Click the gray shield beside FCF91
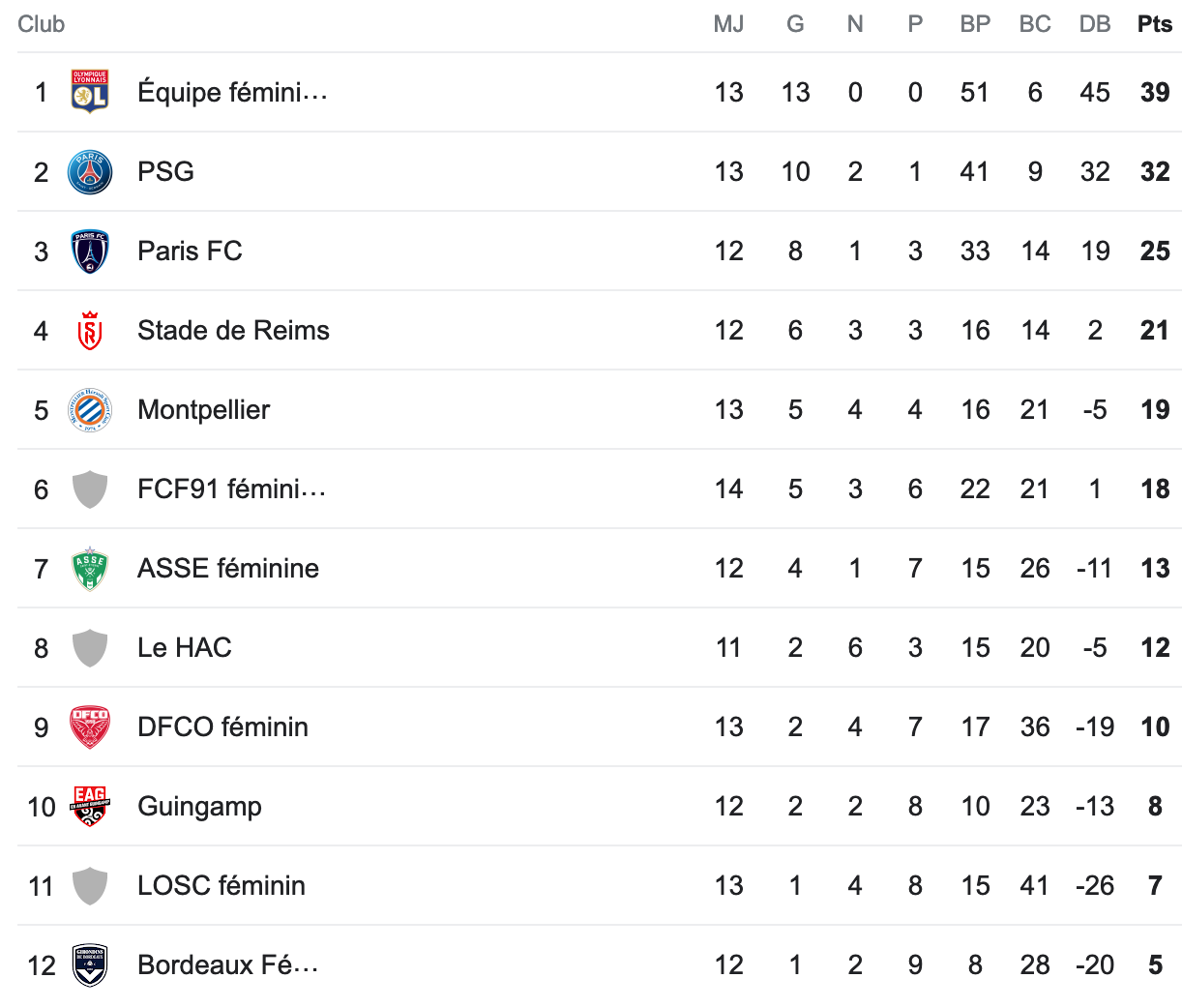Image resolution: width=1182 pixels, height=1008 pixels. (x=90, y=489)
